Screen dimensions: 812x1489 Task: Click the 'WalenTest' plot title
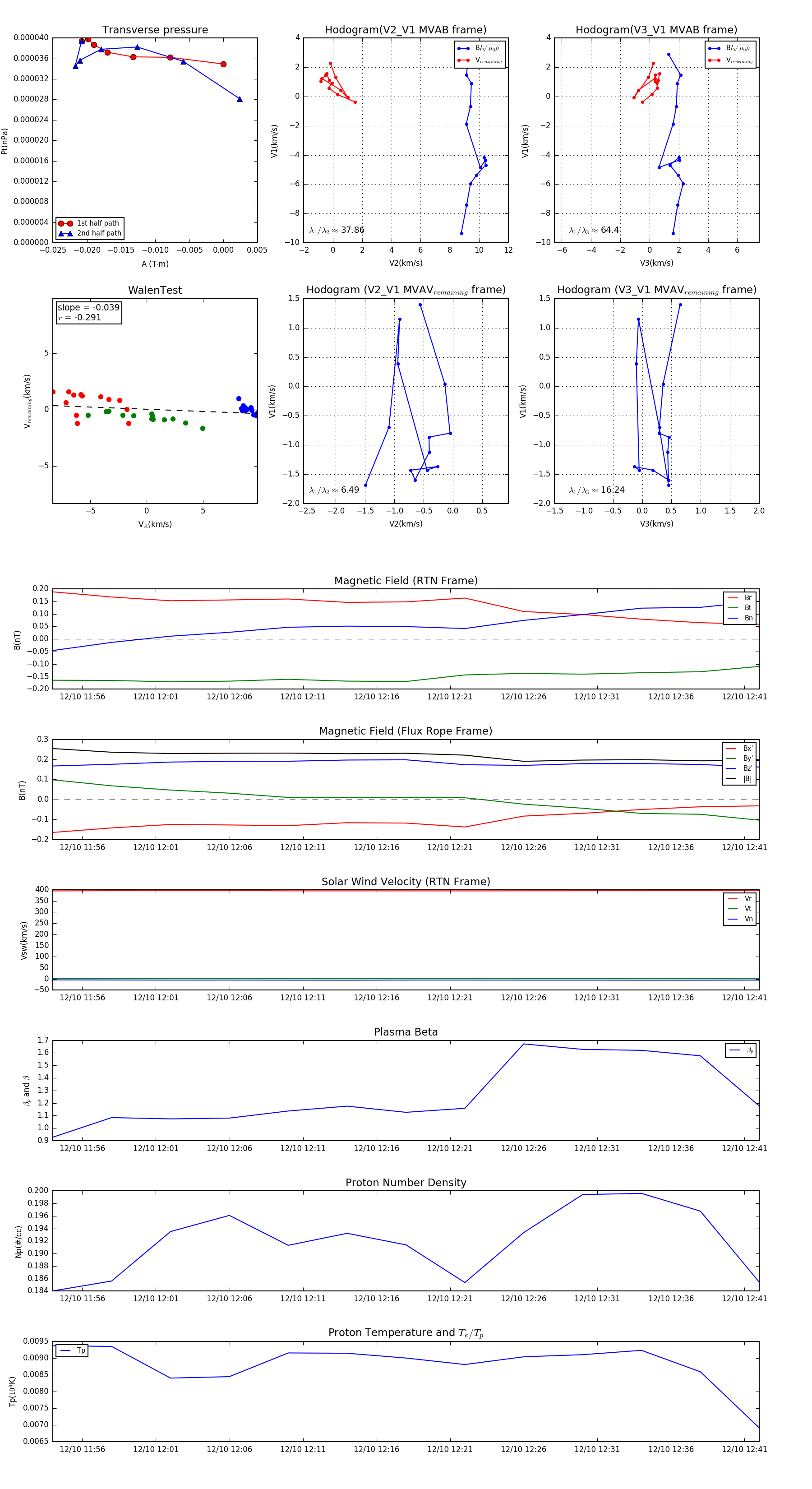coord(155,290)
